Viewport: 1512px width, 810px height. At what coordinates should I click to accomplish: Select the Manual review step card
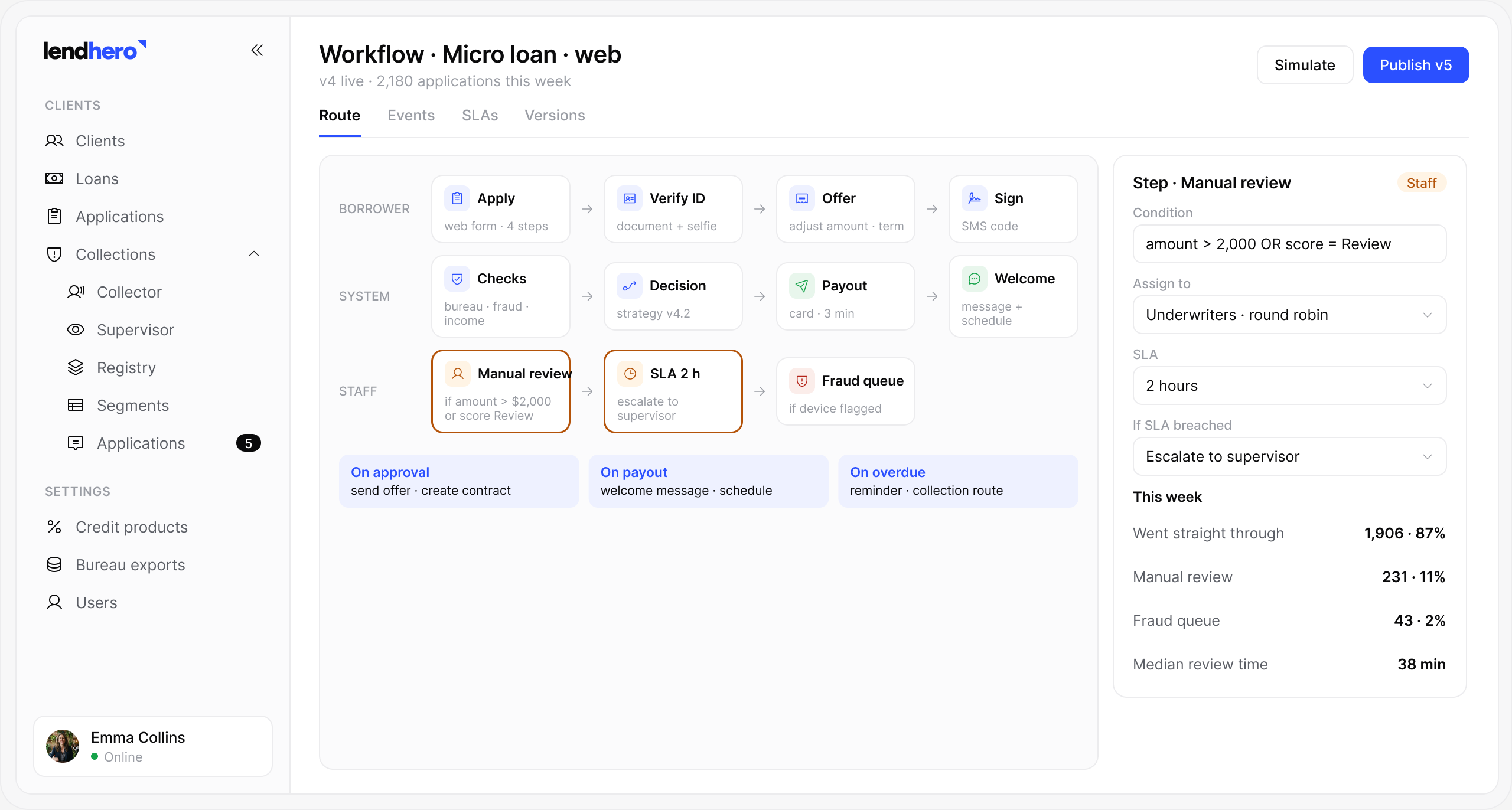501,391
